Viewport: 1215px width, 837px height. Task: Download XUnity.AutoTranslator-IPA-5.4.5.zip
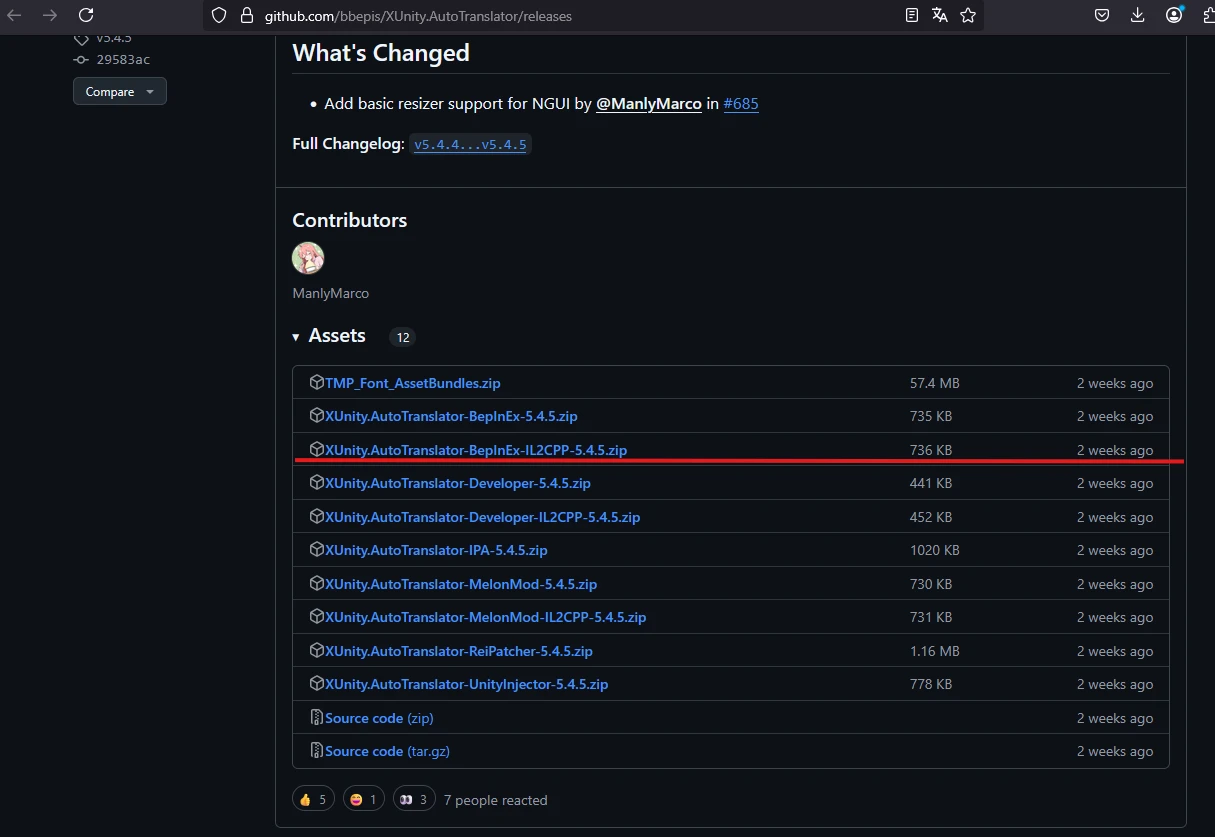point(436,550)
